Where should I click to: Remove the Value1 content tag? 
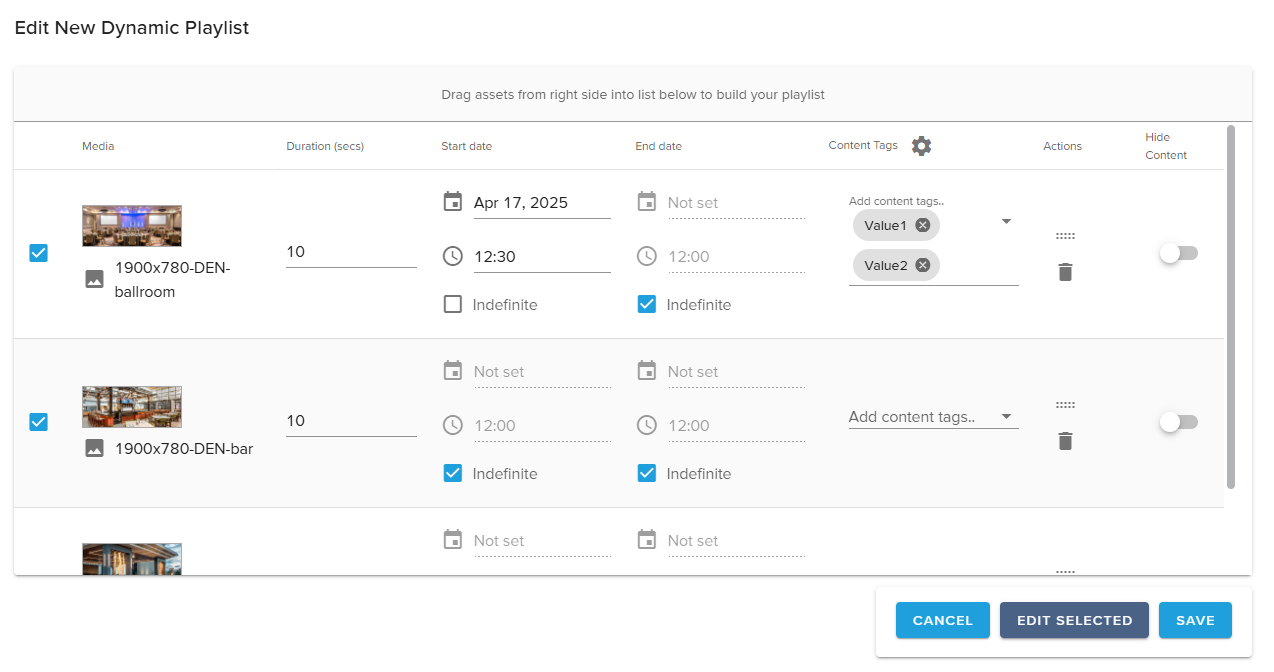coord(923,225)
